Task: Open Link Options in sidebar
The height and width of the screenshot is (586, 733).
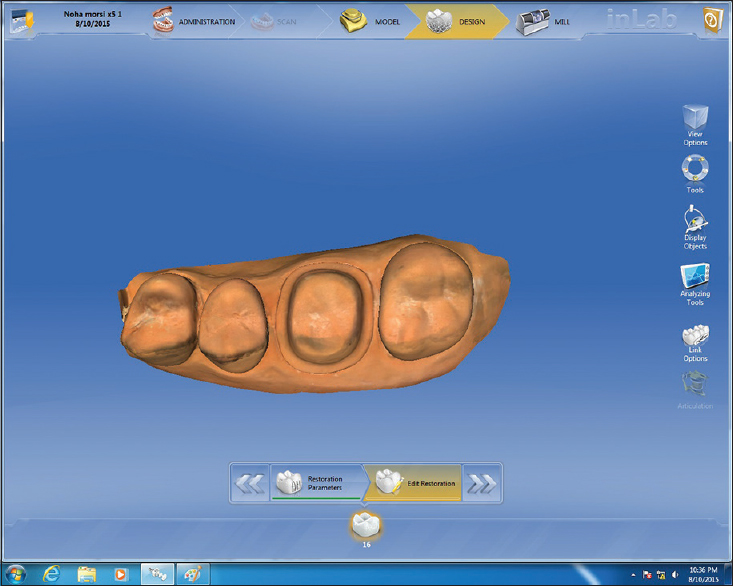Action: tap(694, 342)
